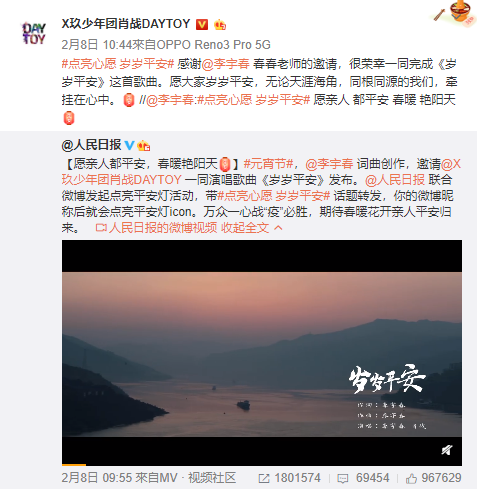This screenshot has width=477, height=489.
Task: Click the repost icon showing 1801574
Action: click(x=264, y=478)
